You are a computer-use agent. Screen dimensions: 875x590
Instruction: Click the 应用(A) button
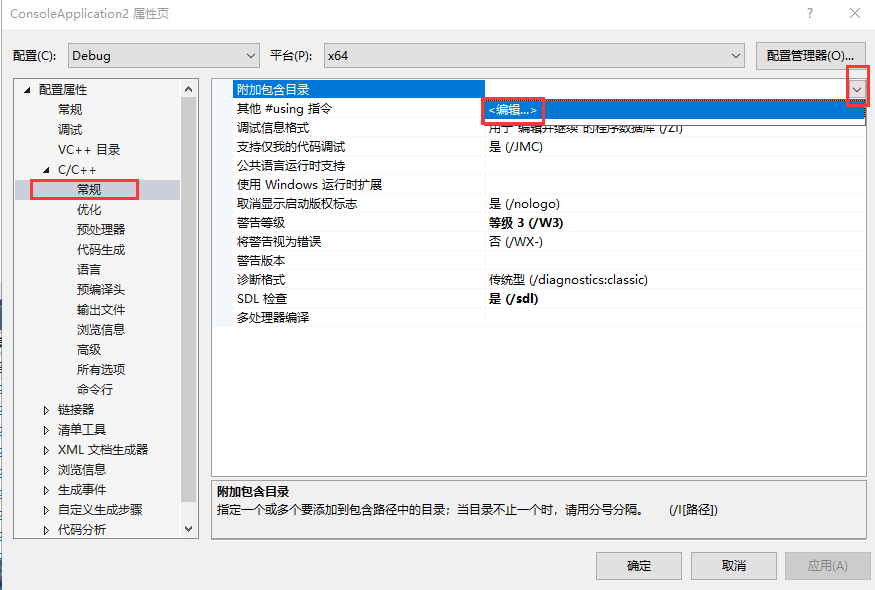[x=826, y=565]
